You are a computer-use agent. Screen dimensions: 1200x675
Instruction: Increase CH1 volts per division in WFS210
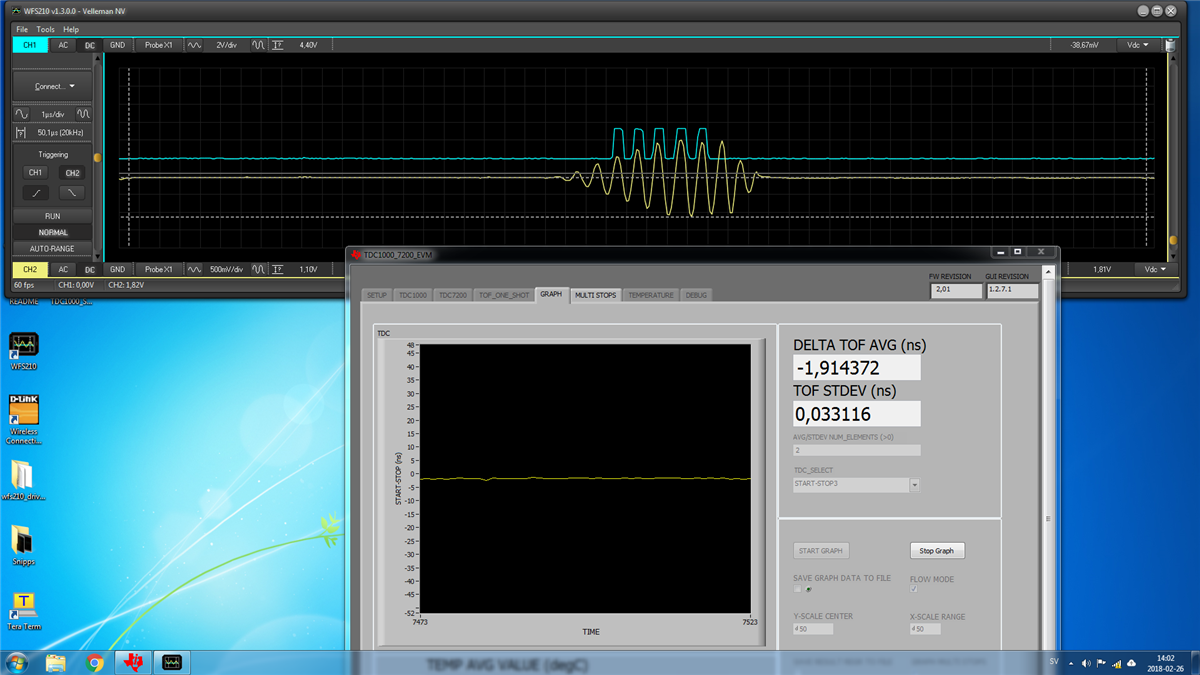click(x=258, y=45)
